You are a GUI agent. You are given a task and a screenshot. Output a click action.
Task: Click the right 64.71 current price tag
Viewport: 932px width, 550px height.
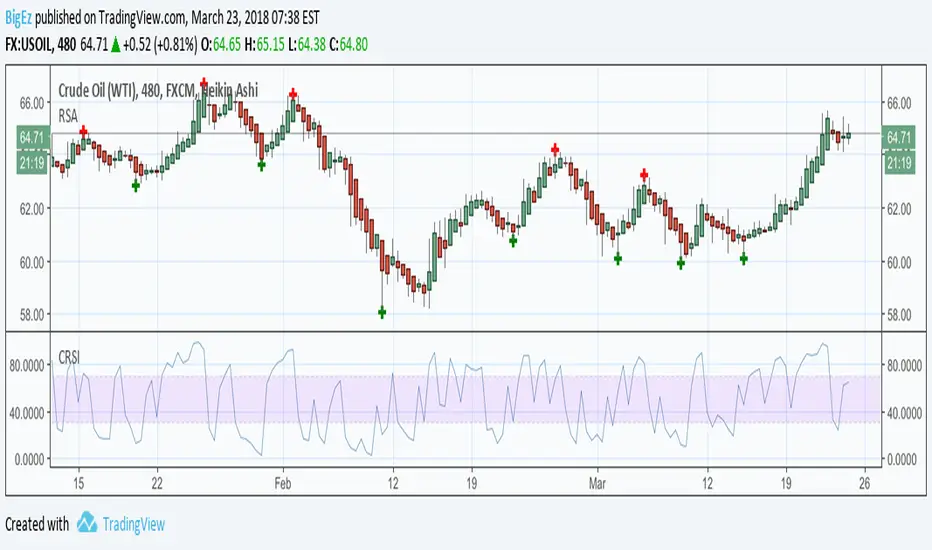(899, 138)
